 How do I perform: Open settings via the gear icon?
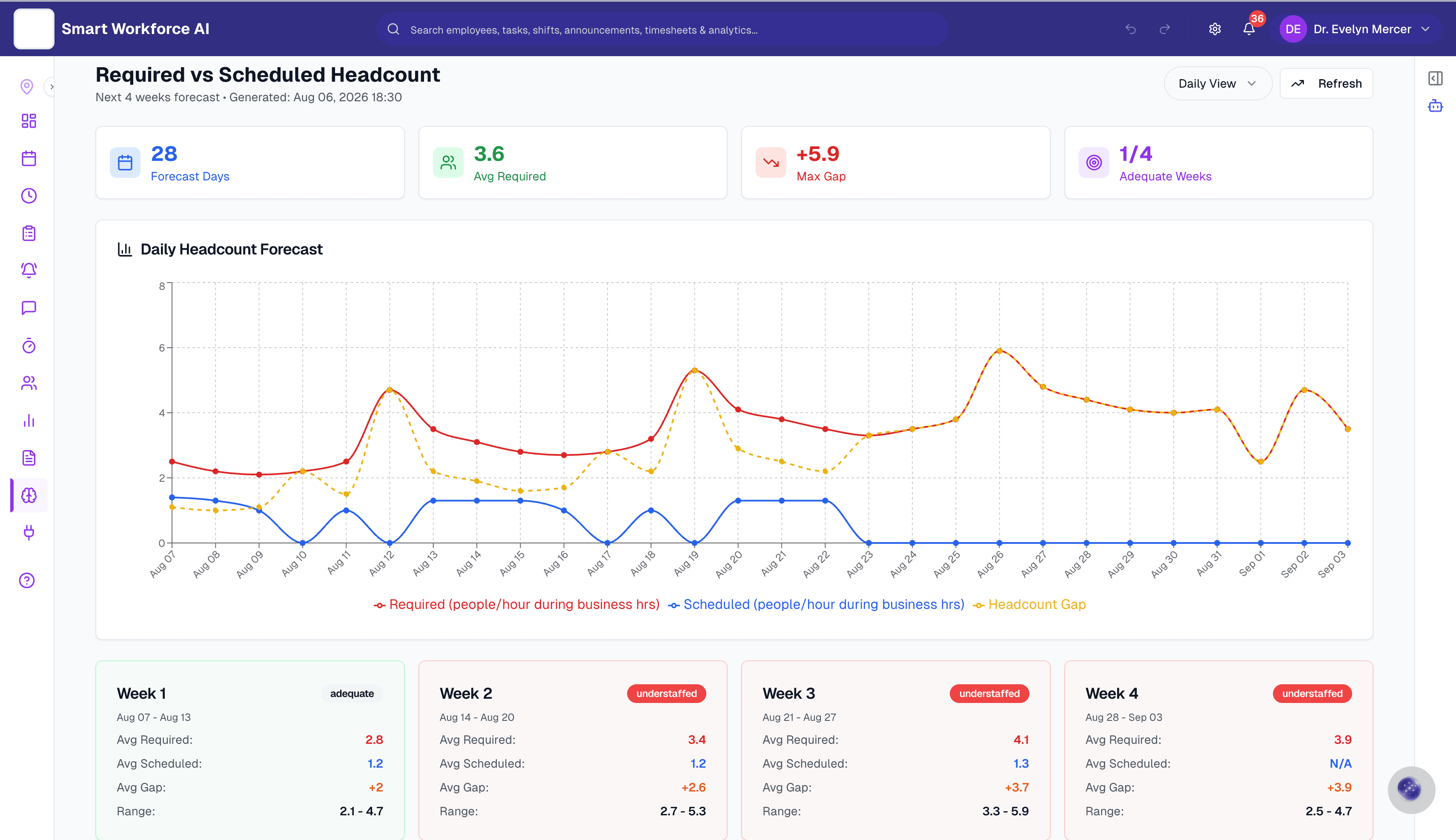[1215, 29]
